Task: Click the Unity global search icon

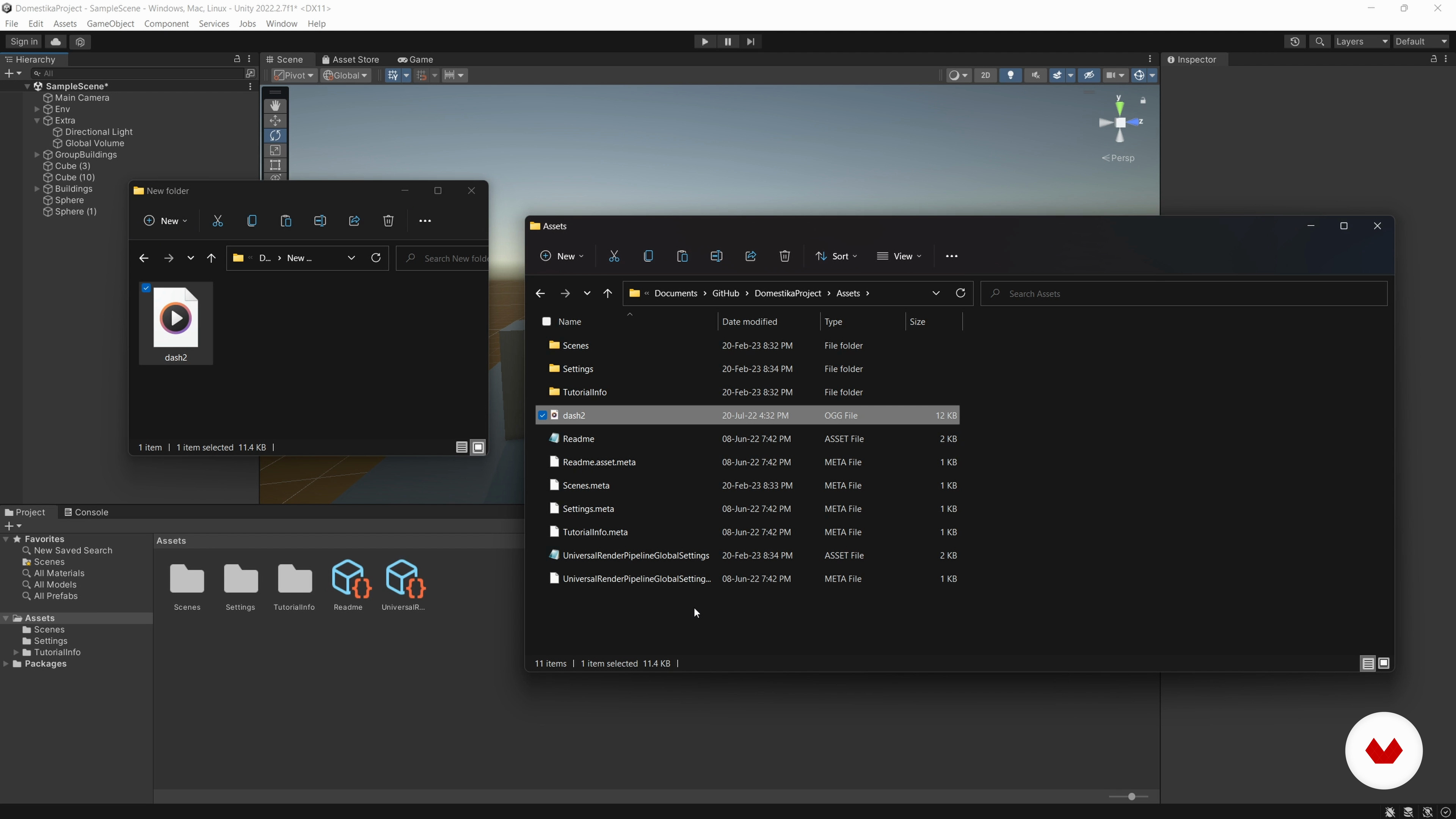Action: (x=1320, y=41)
